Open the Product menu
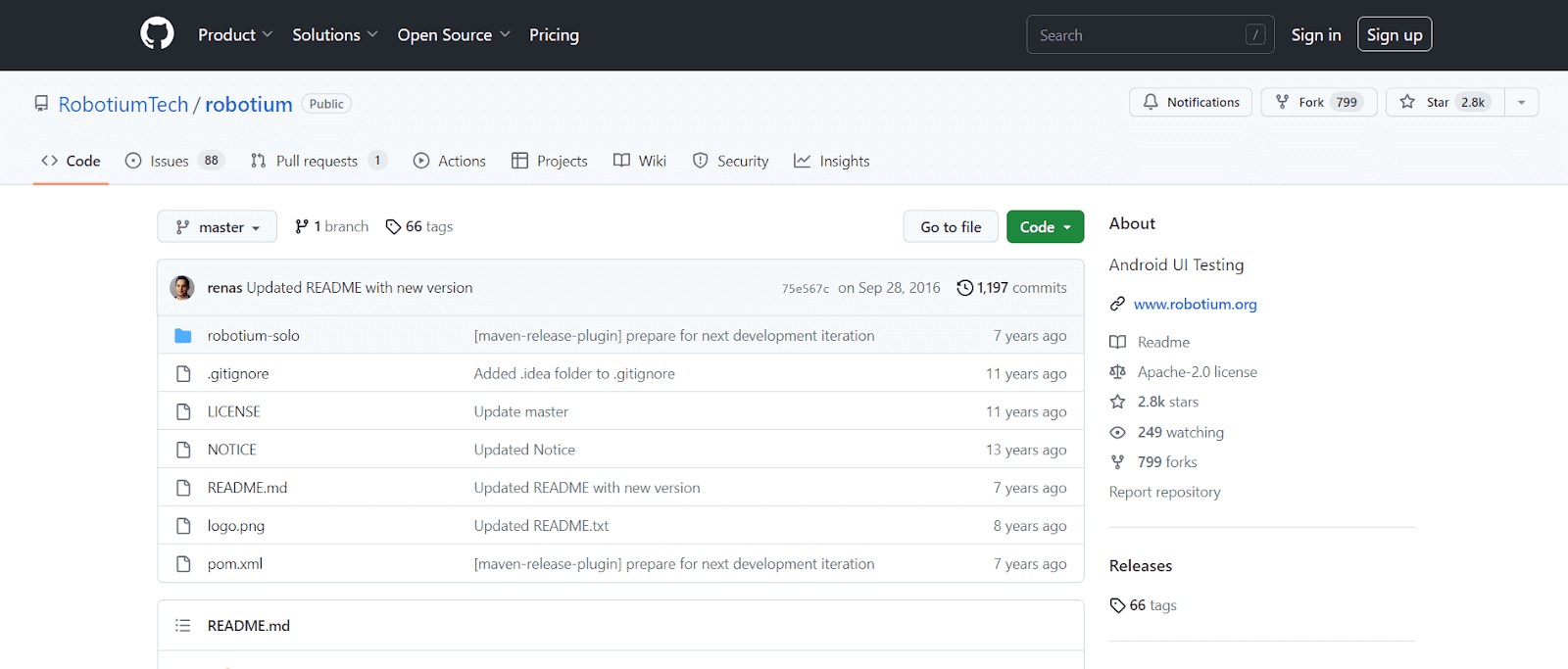Image resolution: width=1568 pixels, height=669 pixels. click(235, 35)
